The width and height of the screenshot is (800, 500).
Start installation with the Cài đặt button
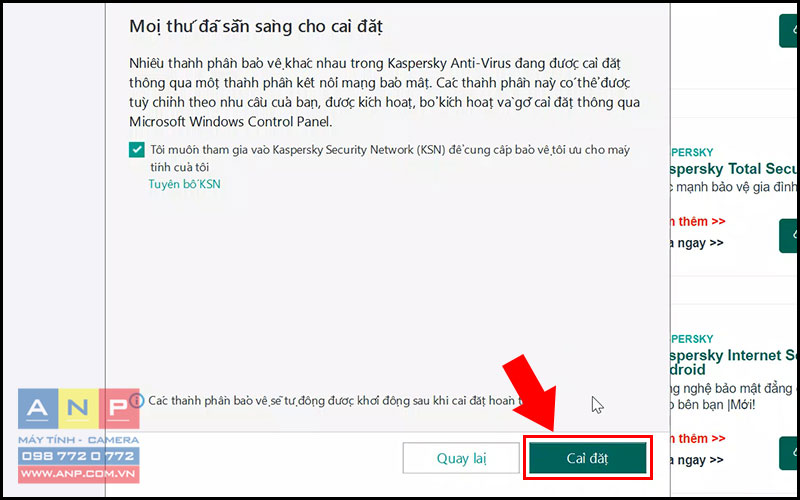click(587, 458)
